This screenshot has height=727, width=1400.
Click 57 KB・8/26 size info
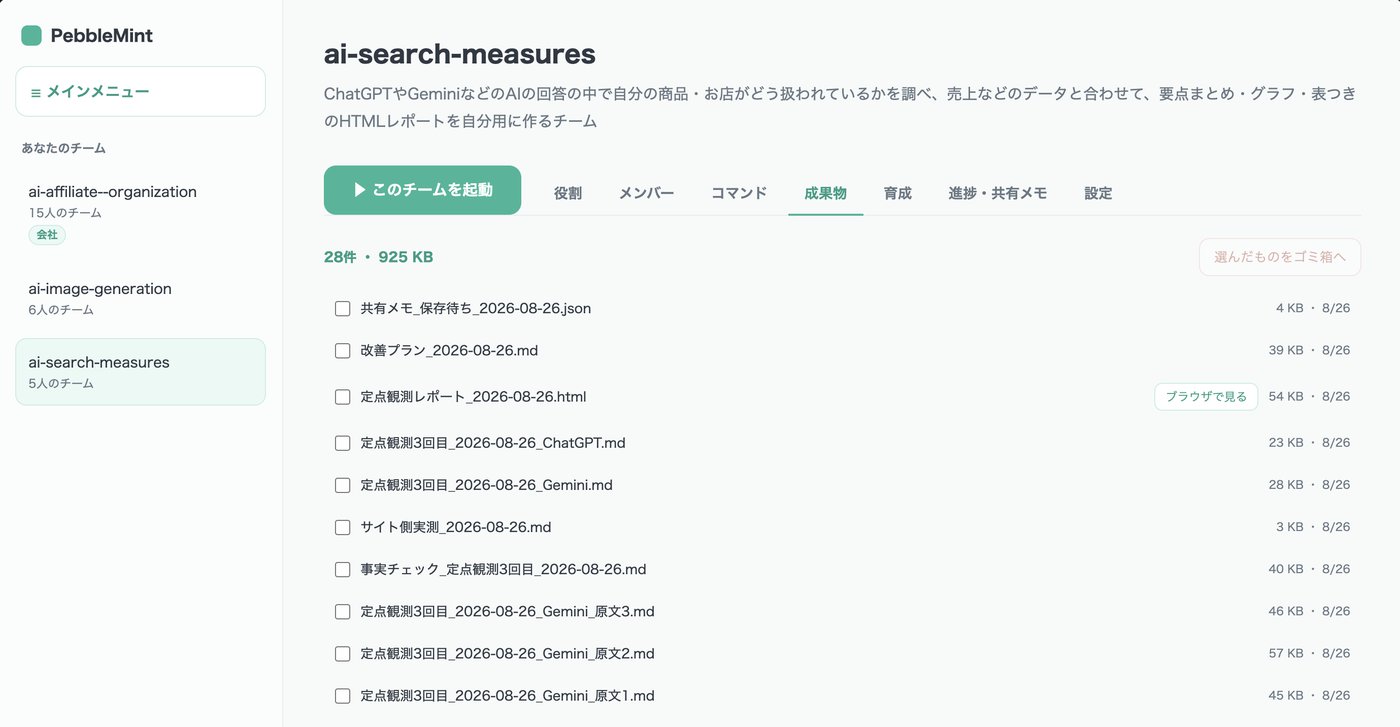click(1309, 653)
